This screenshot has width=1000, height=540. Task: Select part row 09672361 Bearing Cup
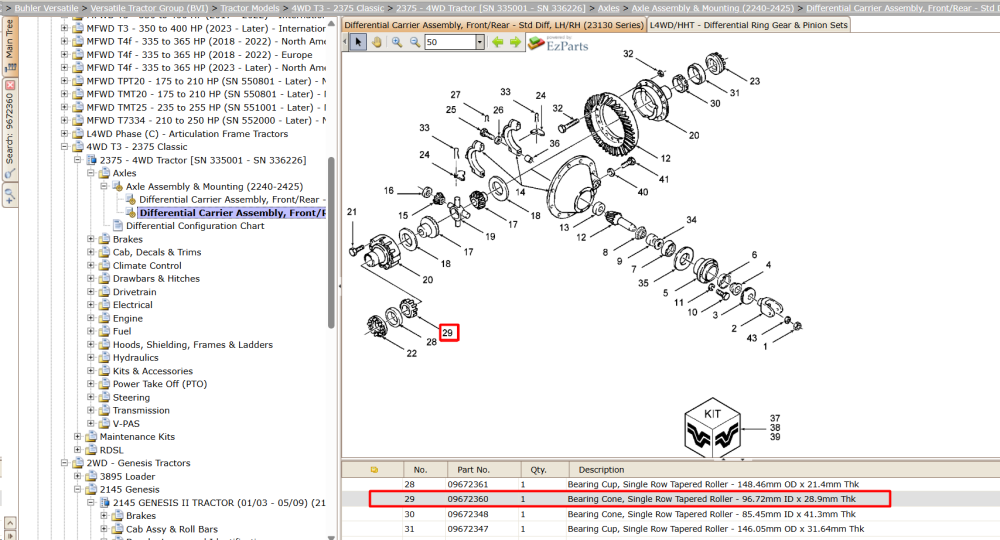pos(670,485)
